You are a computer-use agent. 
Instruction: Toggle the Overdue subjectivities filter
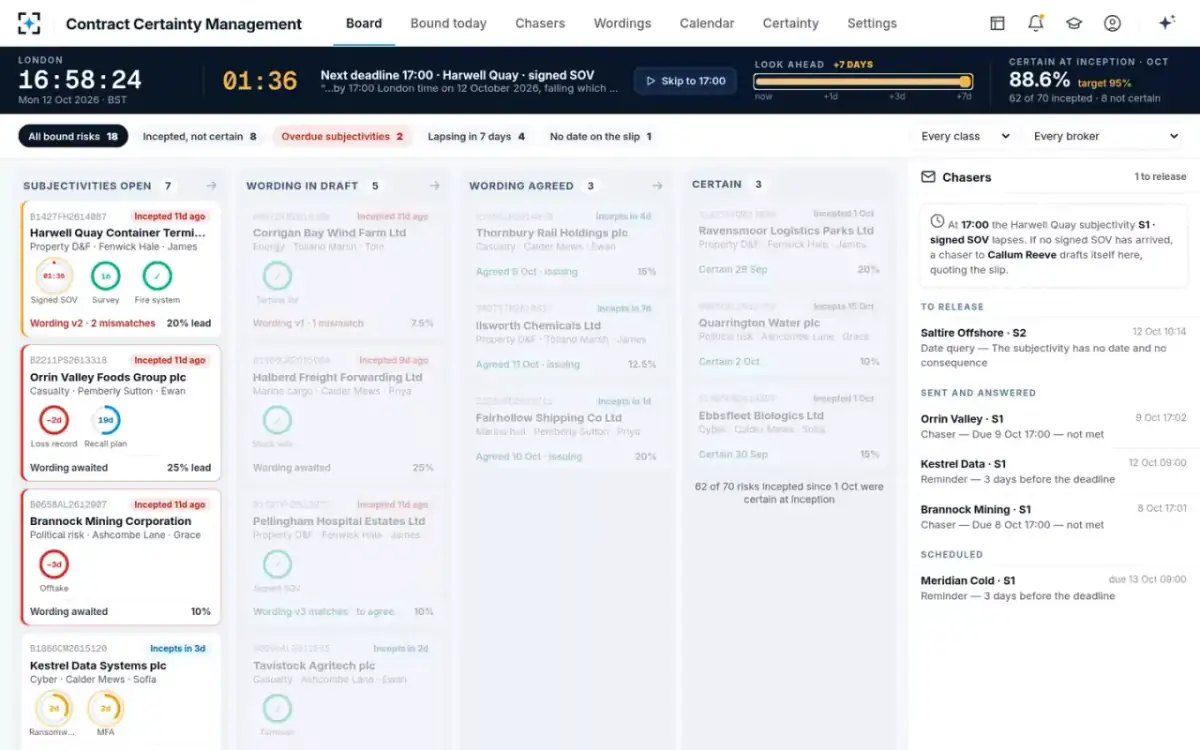point(342,136)
